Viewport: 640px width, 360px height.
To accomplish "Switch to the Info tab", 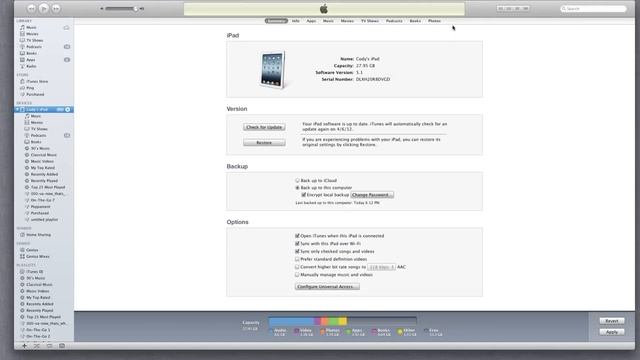I will click(296, 21).
